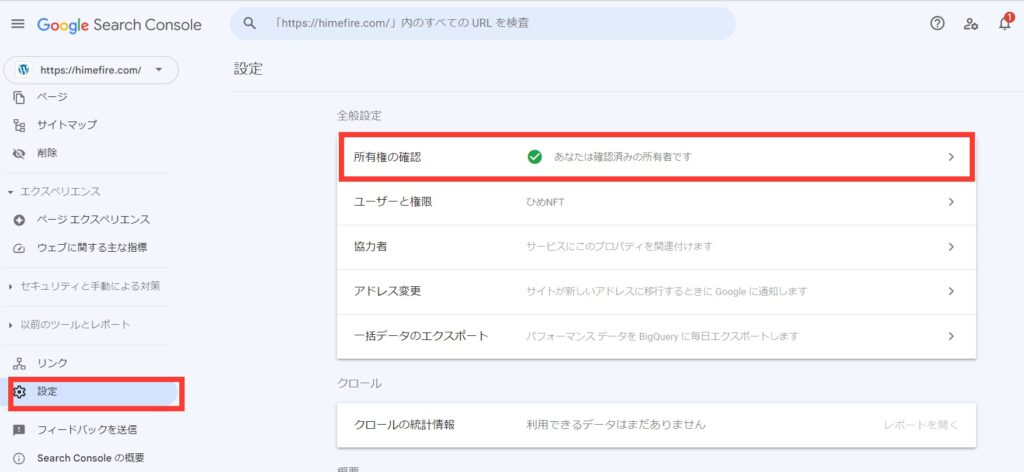1024x472 pixels.
Task: Click chevron on 協力者 row
Action: (x=951, y=247)
